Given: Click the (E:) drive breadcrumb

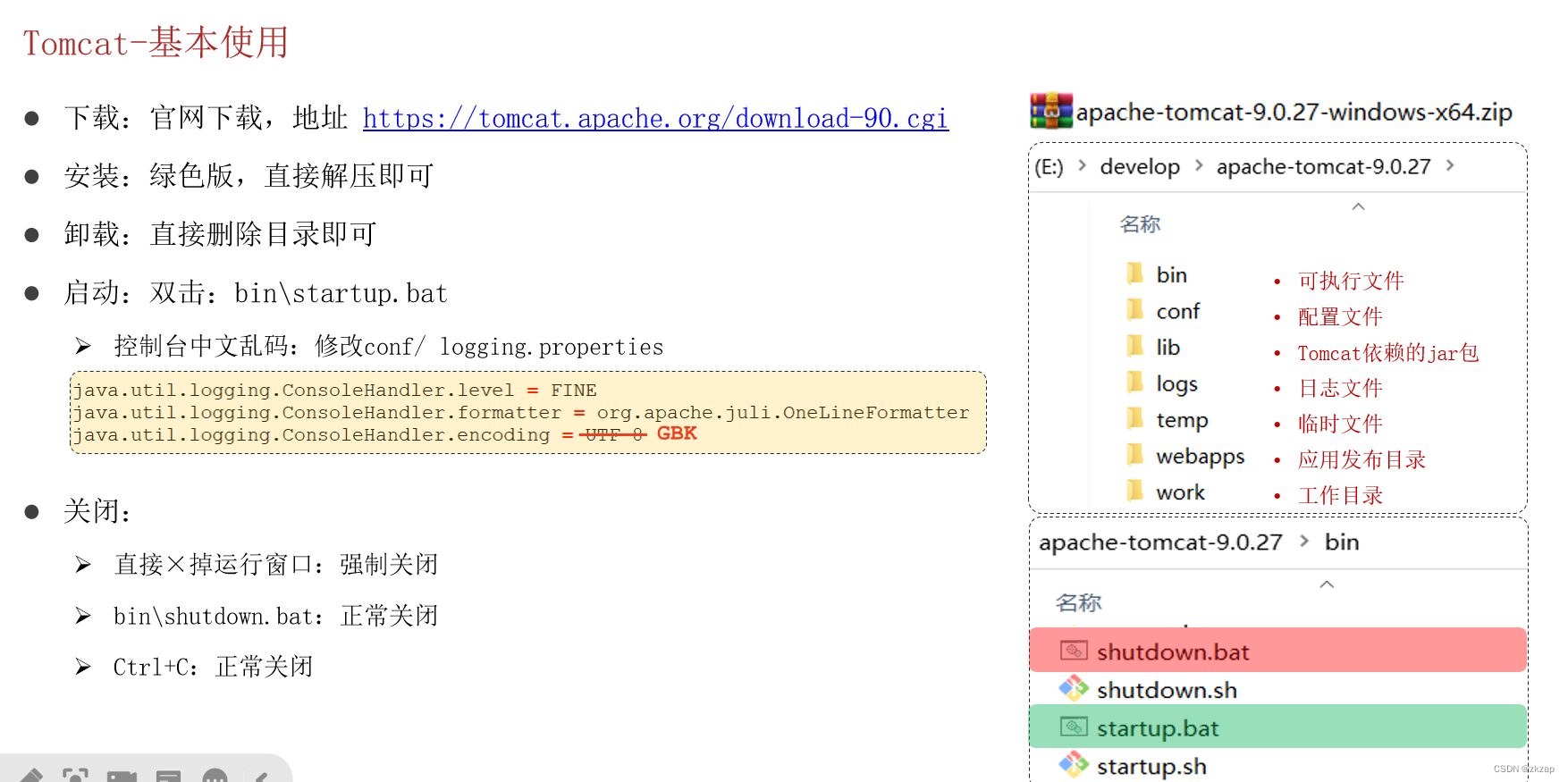Looking at the screenshot, I should pyautogui.click(x=1049, y=167).
